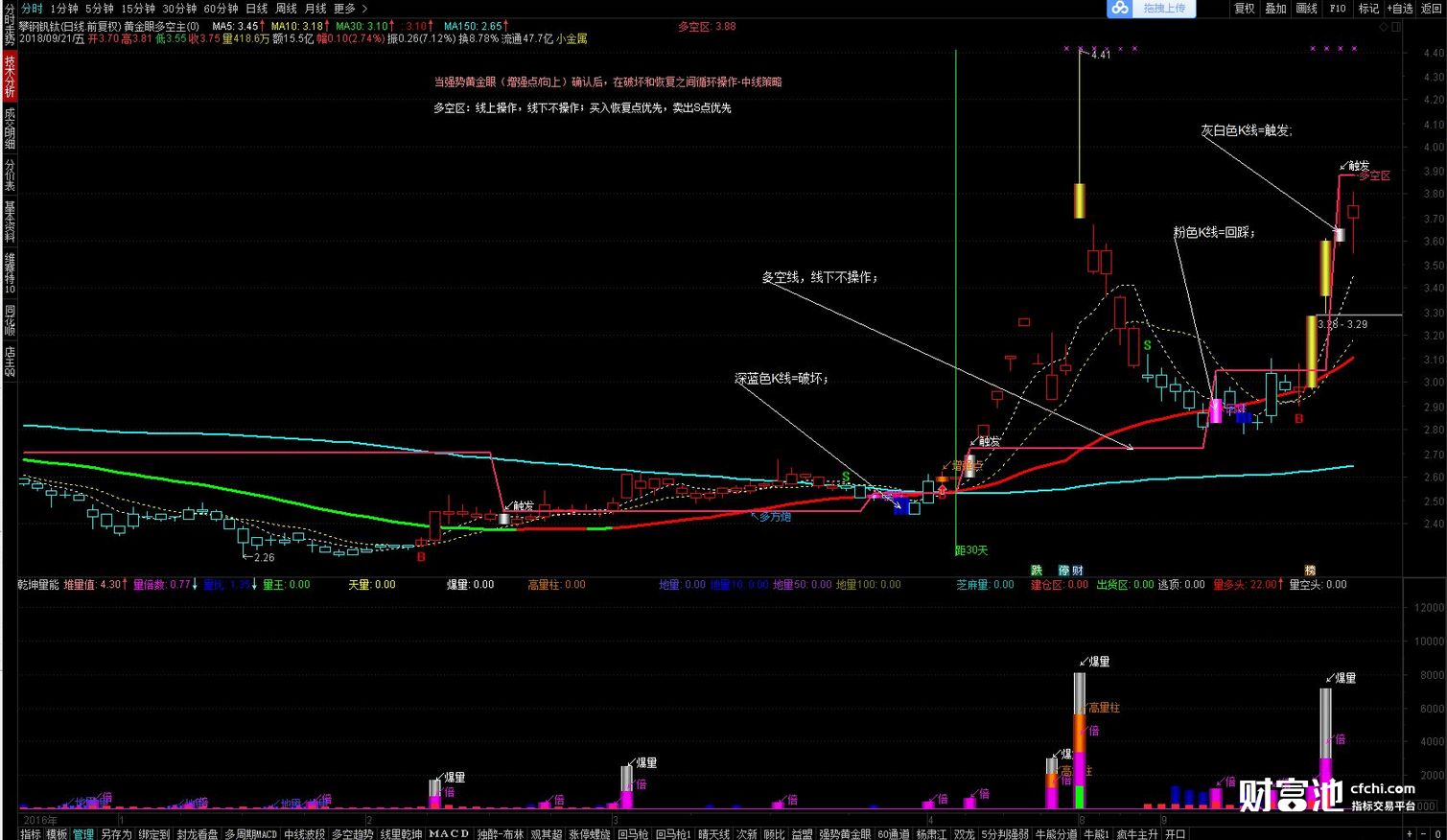Open 技术分析 sidebar panel

coord(9,76)
